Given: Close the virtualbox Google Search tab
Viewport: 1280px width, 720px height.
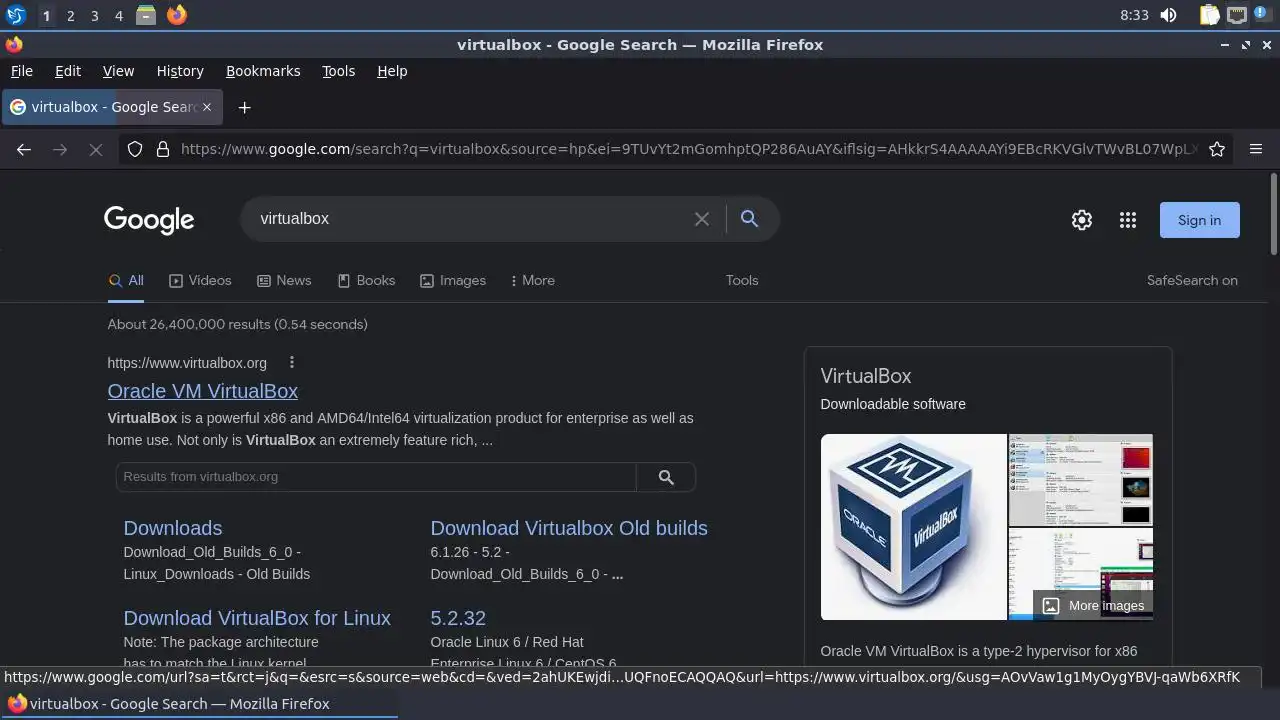Looking at the screenshot, I should click(207, 107).
